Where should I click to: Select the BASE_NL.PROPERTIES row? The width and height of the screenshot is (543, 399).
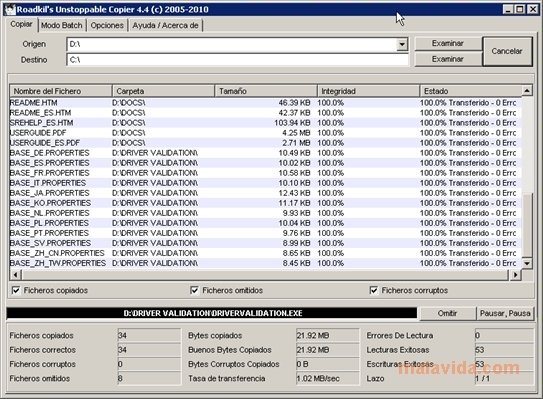coord(265,213)
